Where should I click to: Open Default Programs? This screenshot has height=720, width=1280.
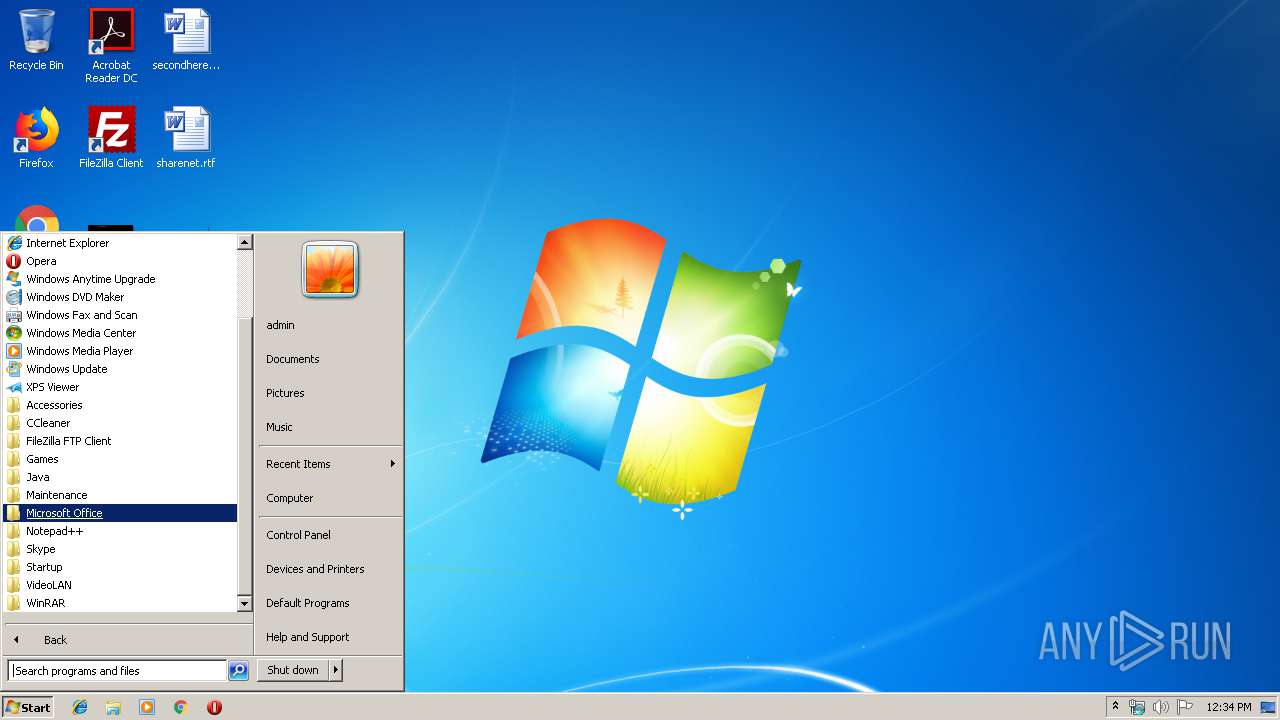point(330,603)
